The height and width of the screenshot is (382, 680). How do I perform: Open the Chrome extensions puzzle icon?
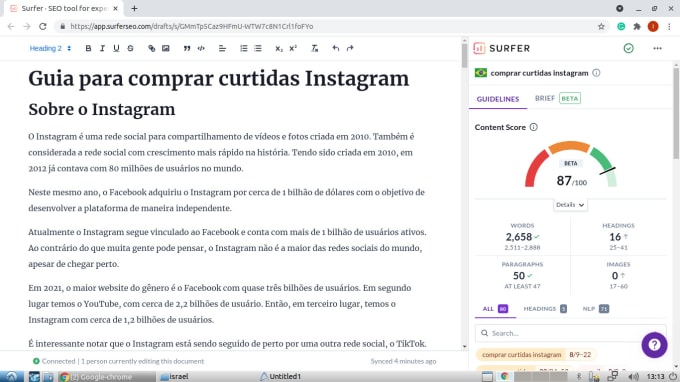[637, 26]
